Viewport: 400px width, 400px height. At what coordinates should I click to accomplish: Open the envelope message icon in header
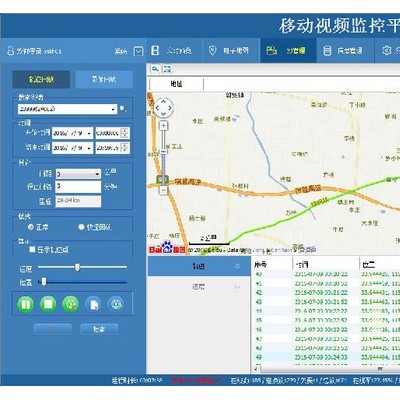pos(138,51)
